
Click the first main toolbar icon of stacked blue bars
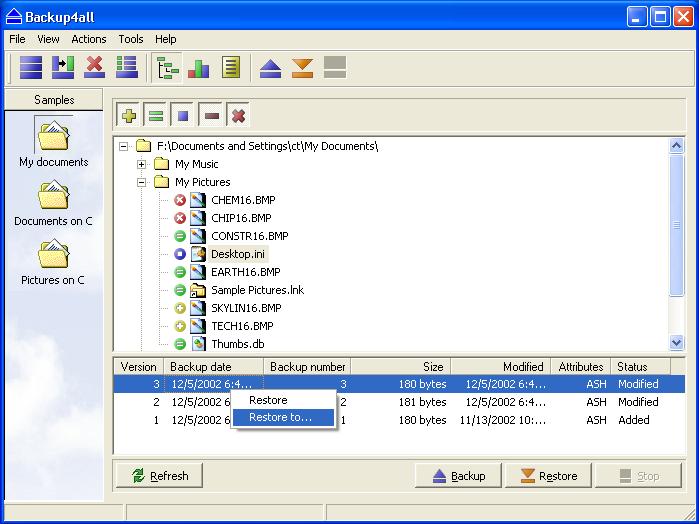click(x=31, y=68)
